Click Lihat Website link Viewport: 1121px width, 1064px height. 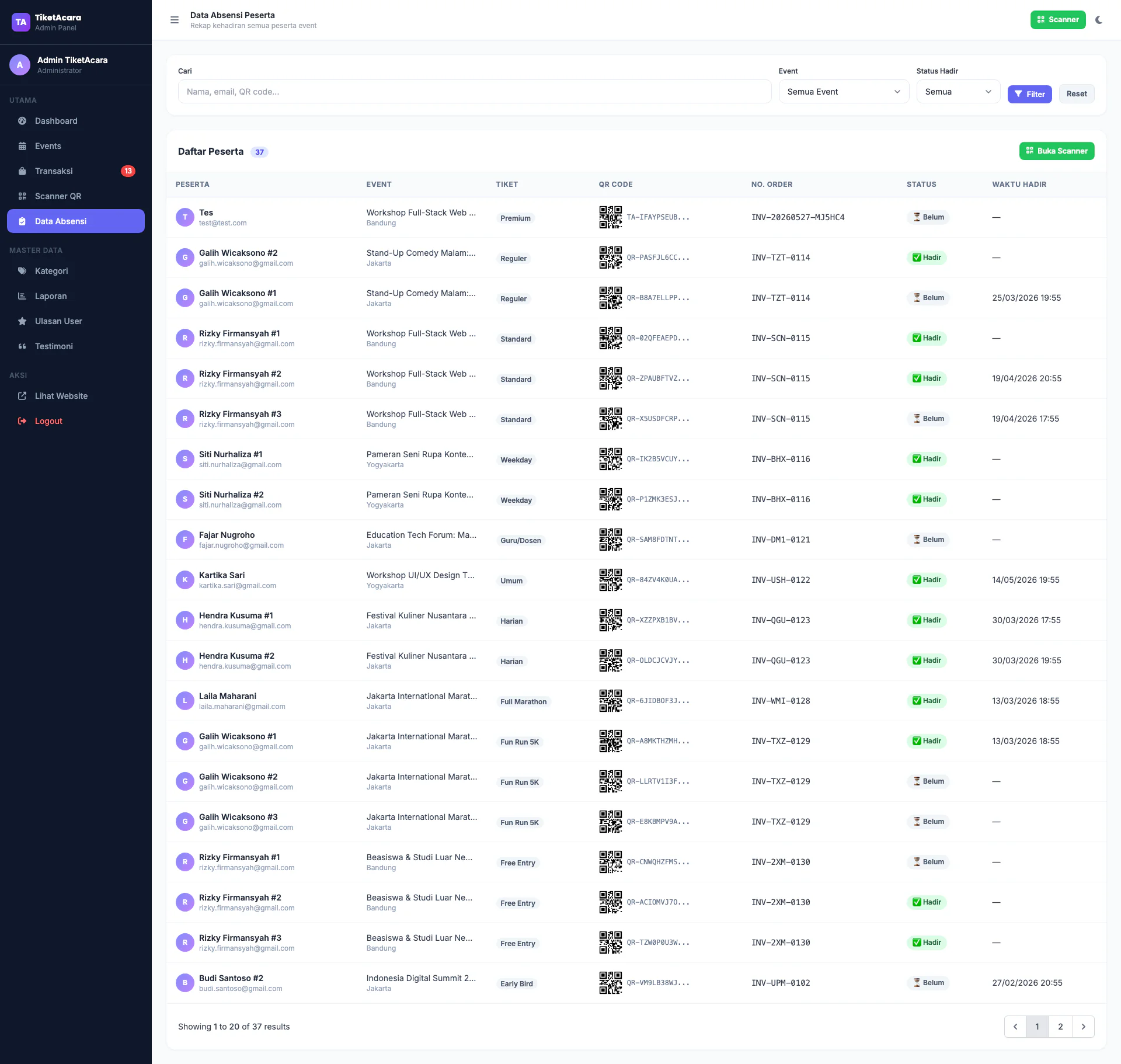(76, 396)
